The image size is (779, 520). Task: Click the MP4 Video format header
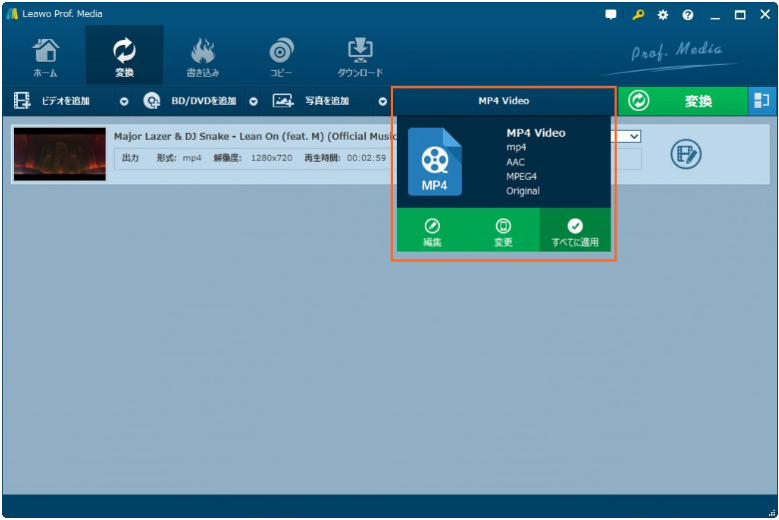503,101
